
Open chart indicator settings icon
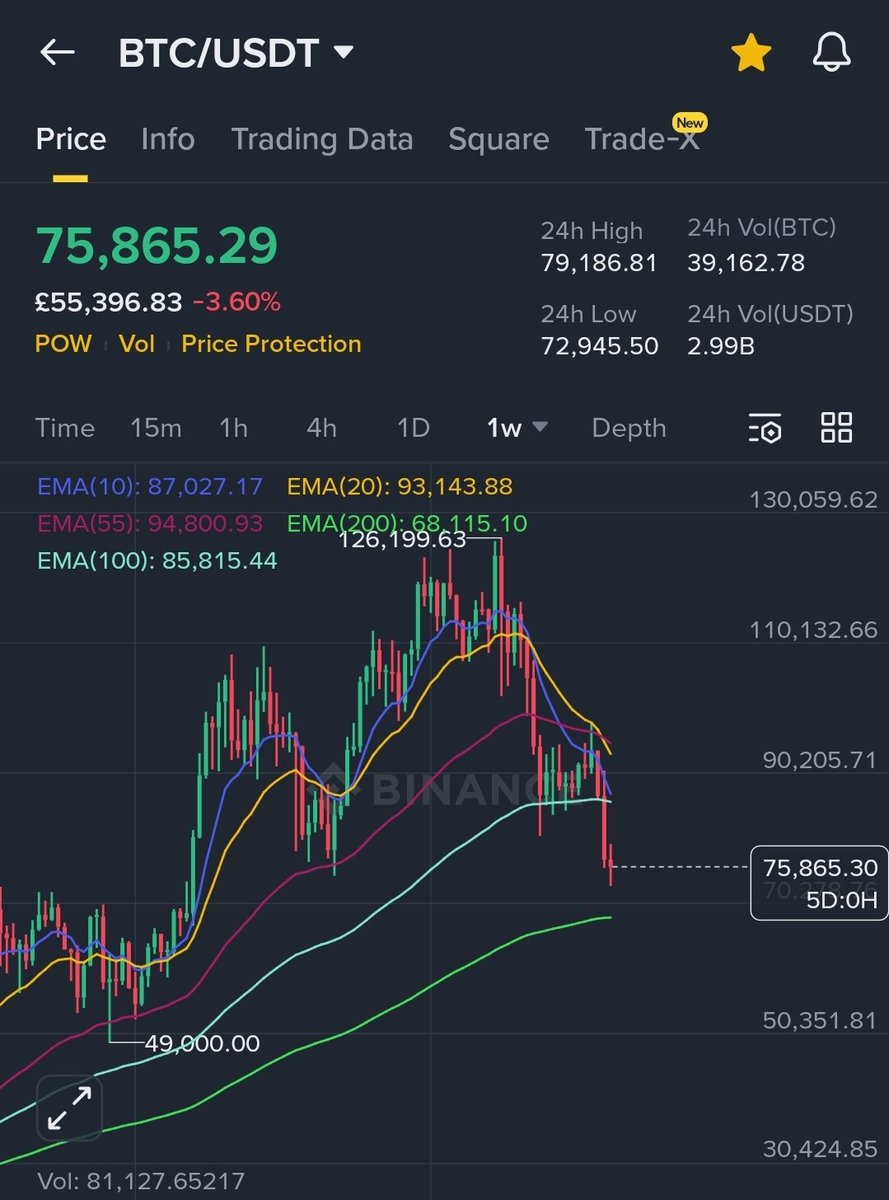click(x=765, y=428)
